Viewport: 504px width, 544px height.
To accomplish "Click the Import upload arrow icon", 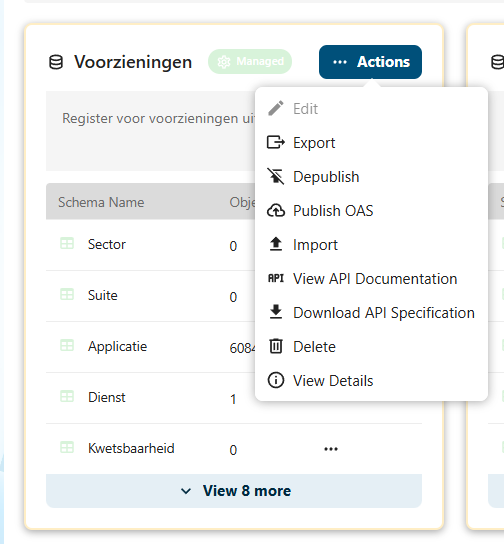I will pos(276,244).
